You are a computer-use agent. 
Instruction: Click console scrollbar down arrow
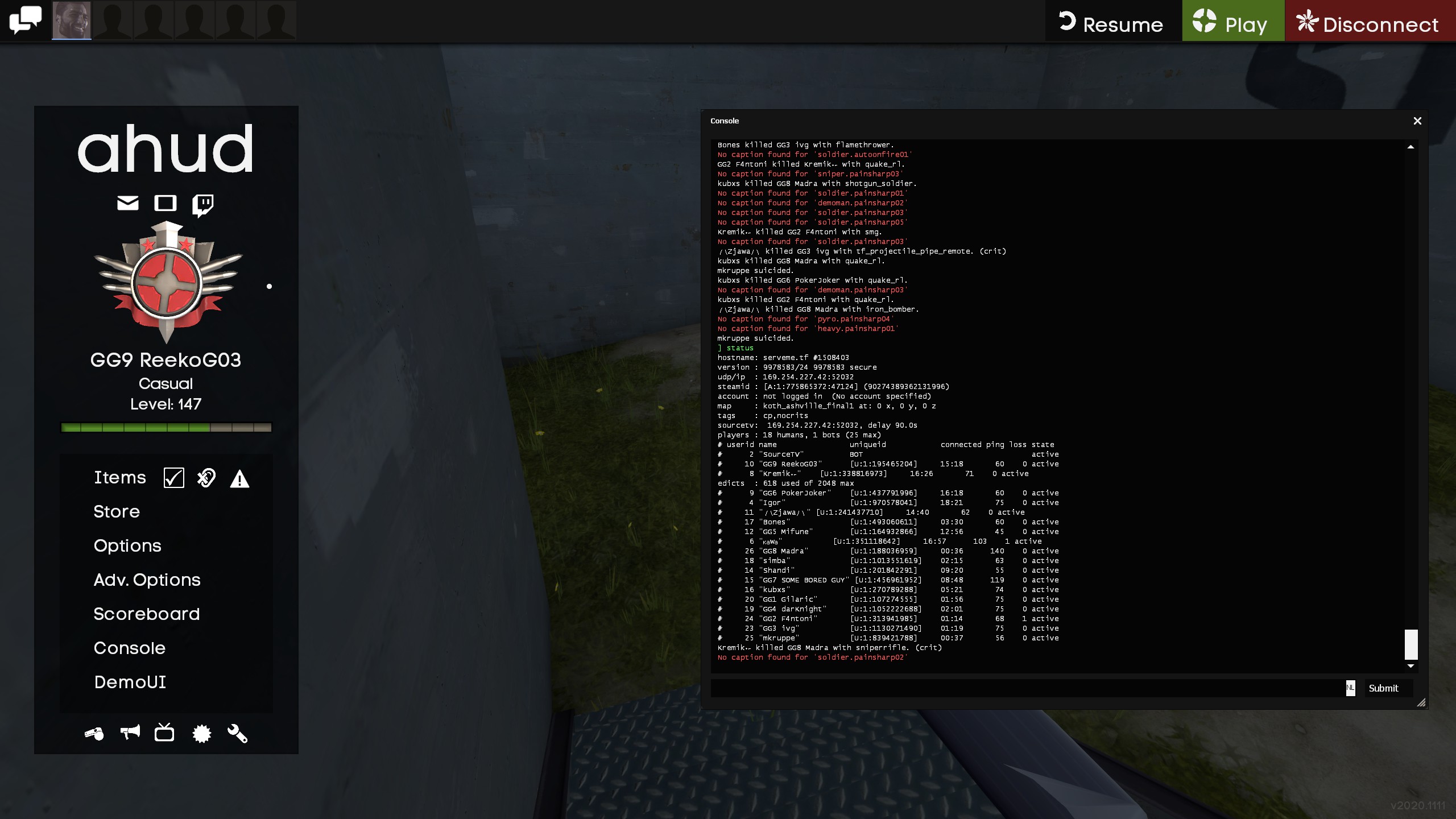pyautogui.click(x=1410, y=666)
